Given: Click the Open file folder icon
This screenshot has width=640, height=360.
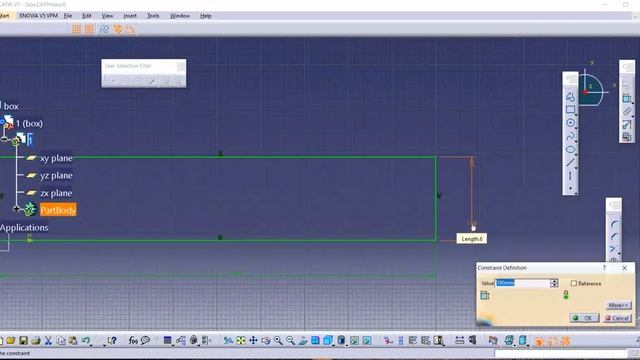Looking at the screenshot, I should [11, 340].
